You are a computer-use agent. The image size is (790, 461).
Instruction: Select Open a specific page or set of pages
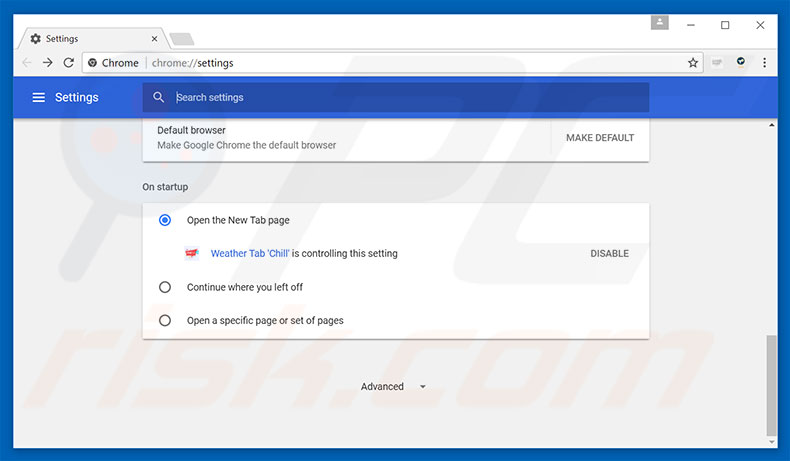point(165,320)
